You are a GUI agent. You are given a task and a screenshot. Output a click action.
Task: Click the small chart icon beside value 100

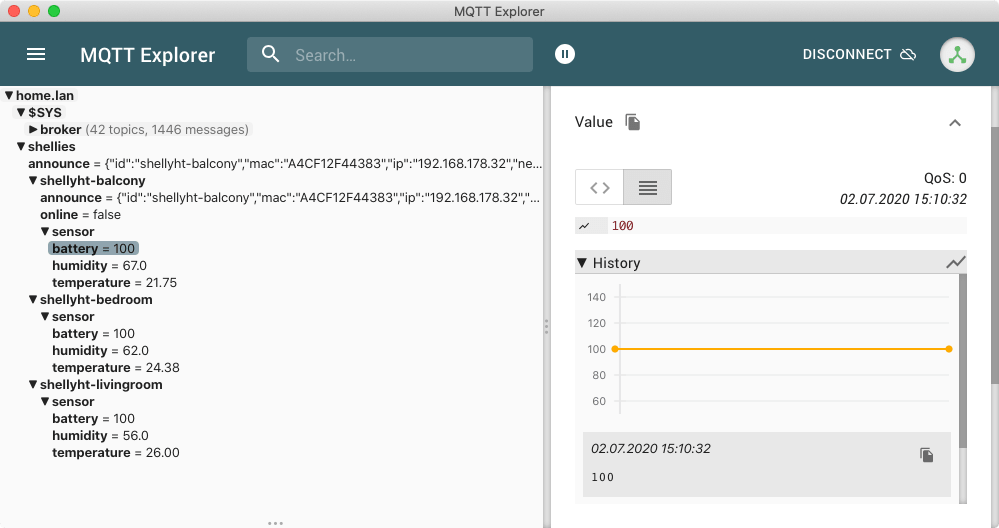[x=584, y=226]
